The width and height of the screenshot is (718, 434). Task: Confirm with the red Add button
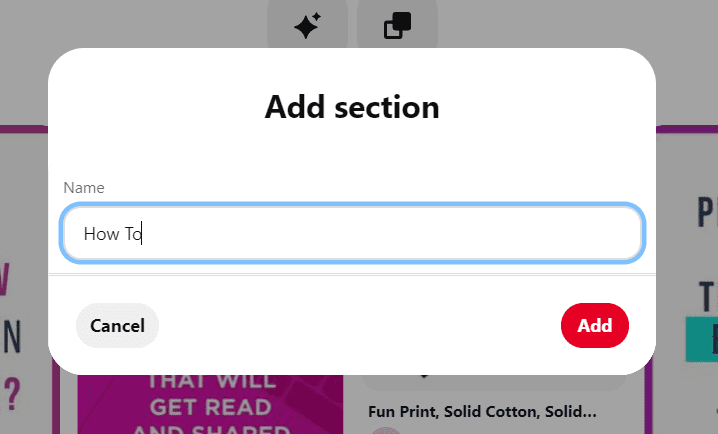pos(594,326)
